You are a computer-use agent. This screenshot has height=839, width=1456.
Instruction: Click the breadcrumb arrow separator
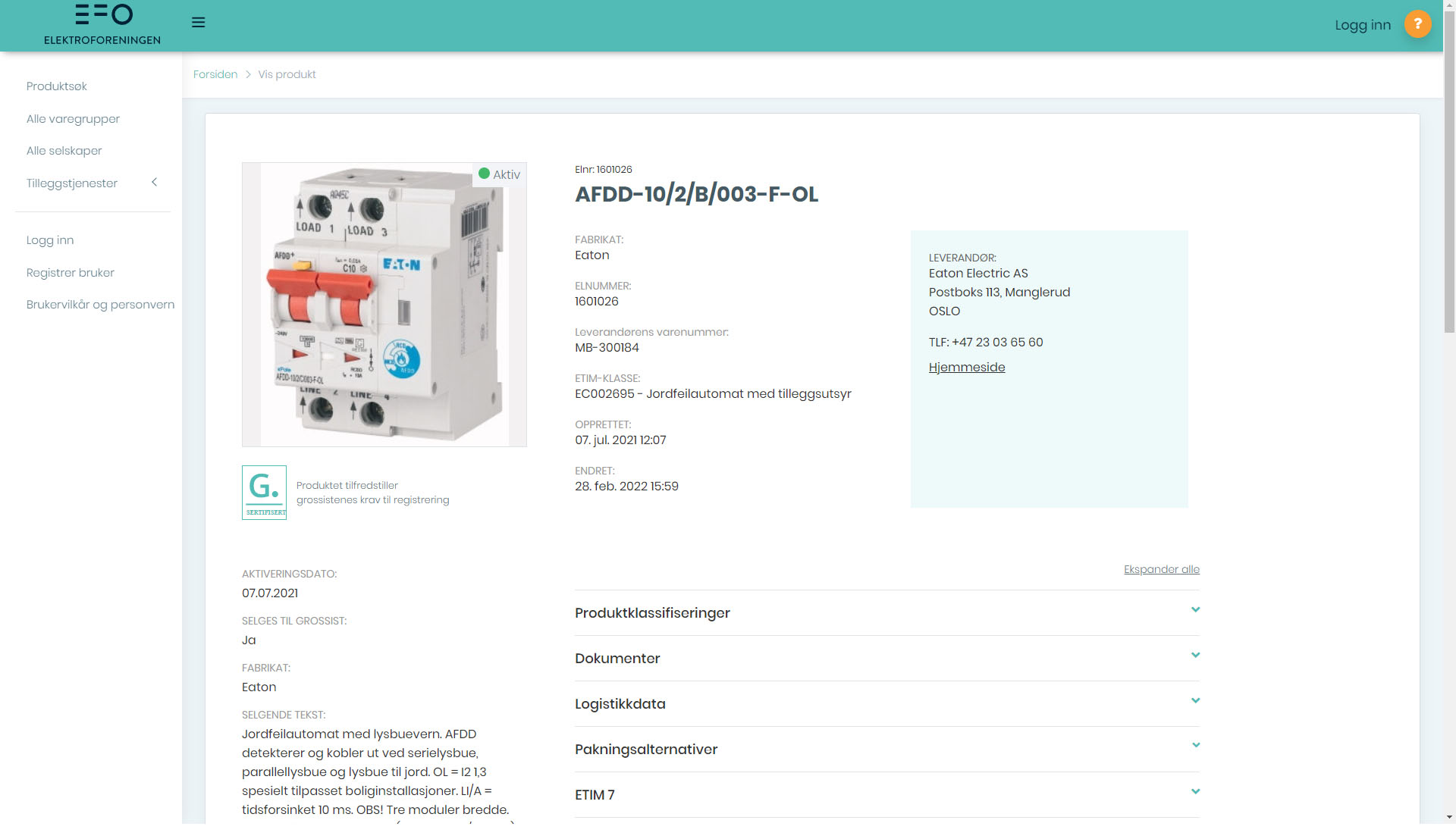point(248,74)
